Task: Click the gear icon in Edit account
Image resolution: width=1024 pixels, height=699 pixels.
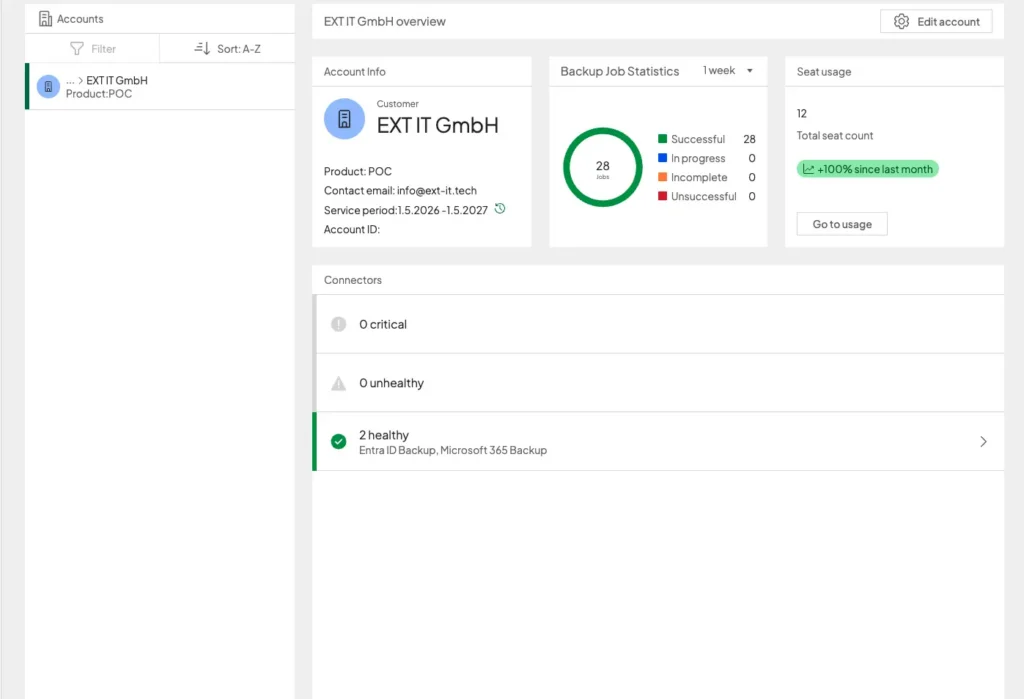Action: 901,22
